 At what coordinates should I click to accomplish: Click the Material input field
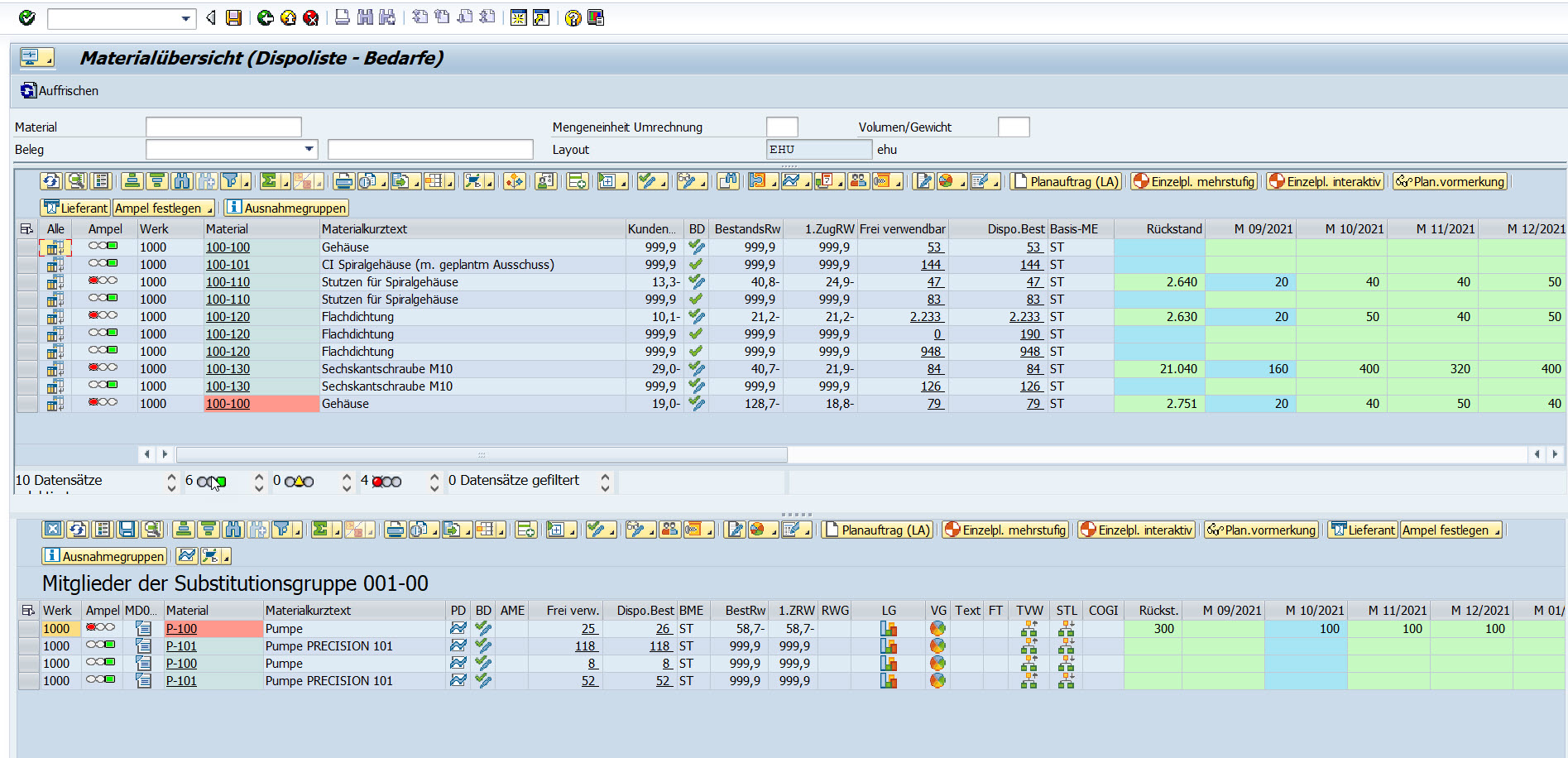click(223, 127)
